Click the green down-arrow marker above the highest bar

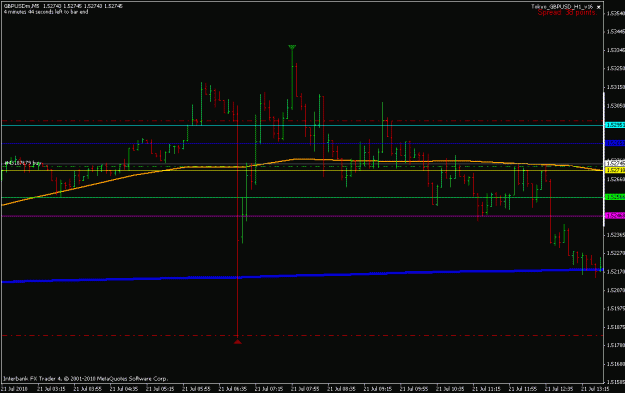(x=292, y=48)
